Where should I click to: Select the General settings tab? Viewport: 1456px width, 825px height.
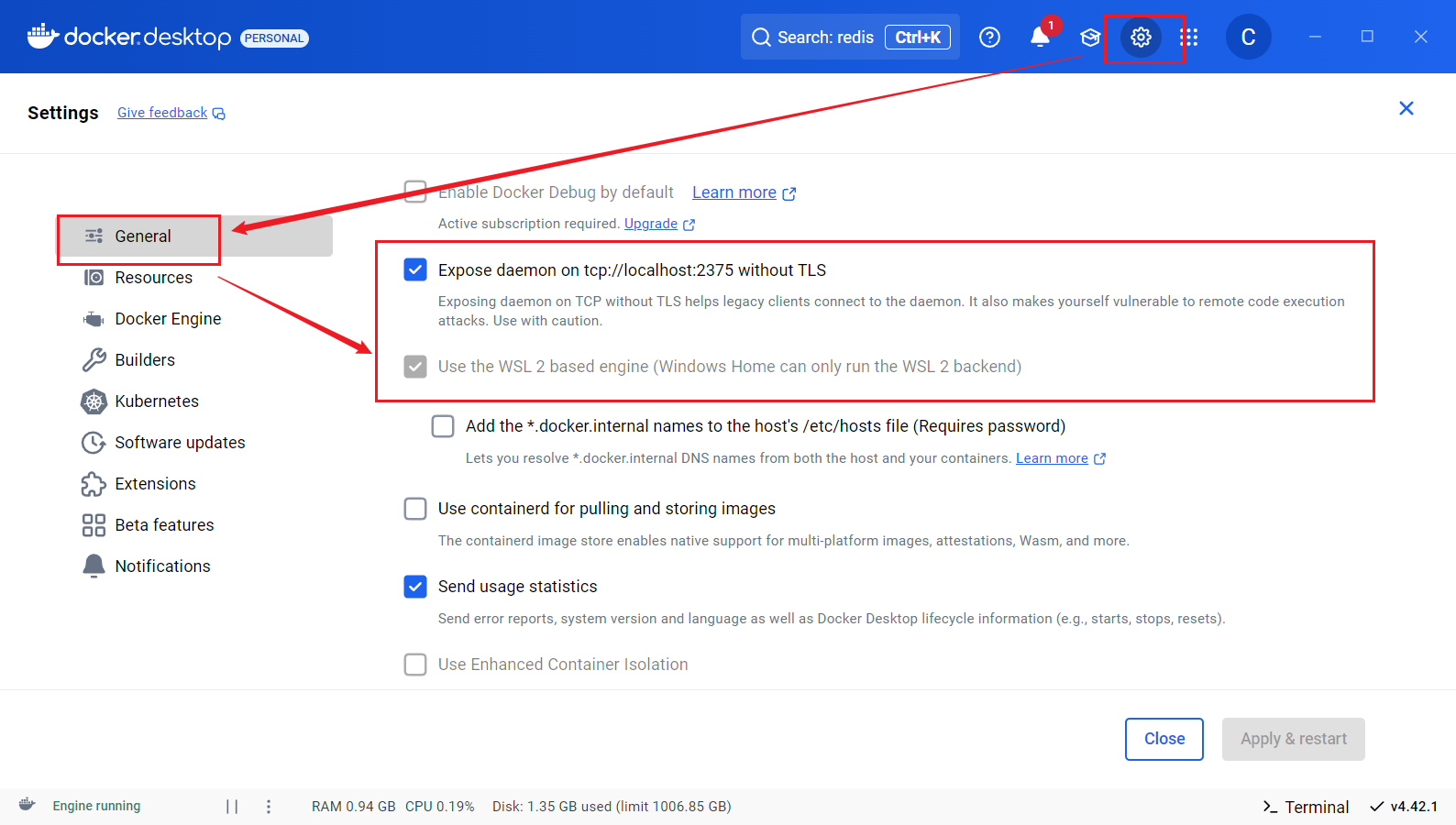click(196, 236)
